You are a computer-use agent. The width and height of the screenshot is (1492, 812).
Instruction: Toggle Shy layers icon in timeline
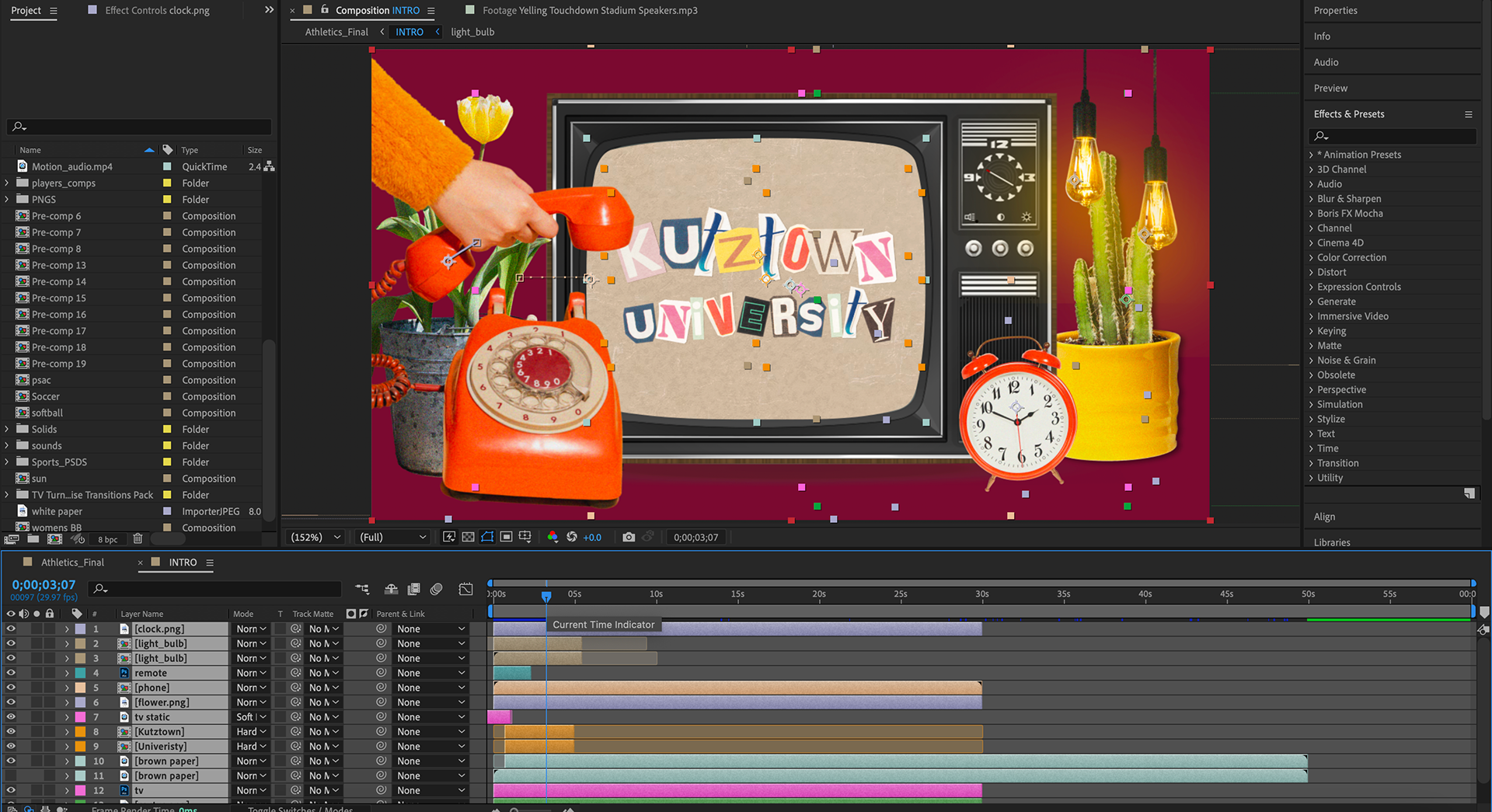(391, 589)
